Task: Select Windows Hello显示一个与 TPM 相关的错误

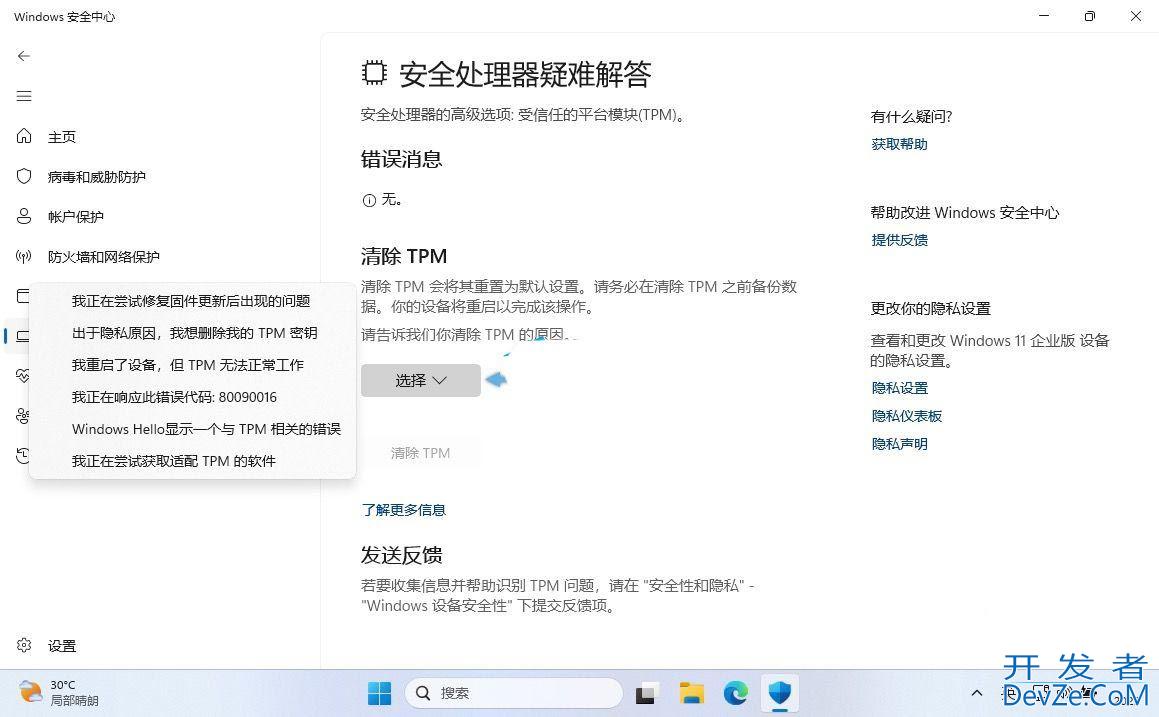Action: pyautogui.click(x=206, y=429)
